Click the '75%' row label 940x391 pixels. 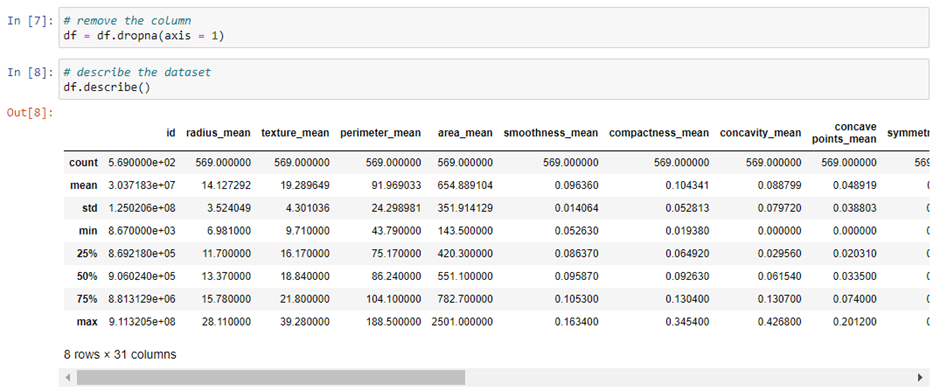[x=88, y=299]
